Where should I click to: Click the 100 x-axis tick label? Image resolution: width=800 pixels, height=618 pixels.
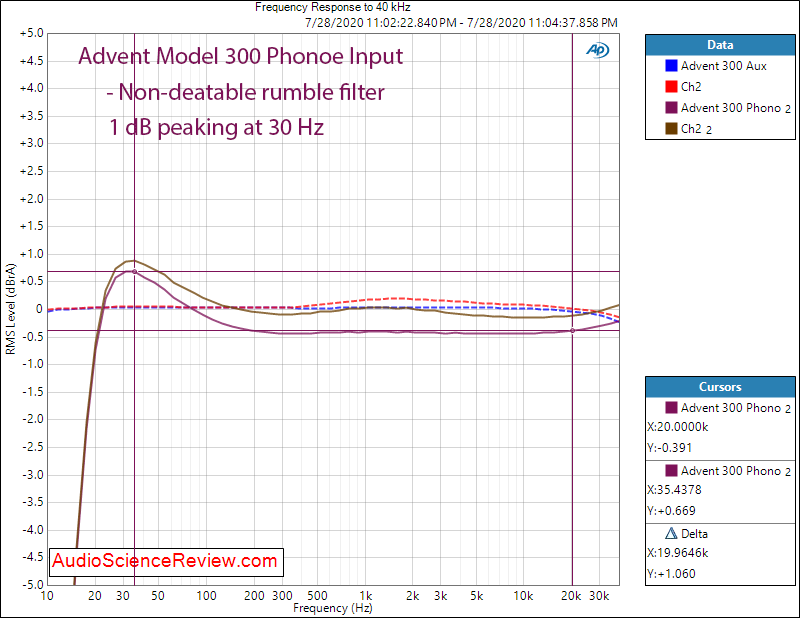(206, 596)
